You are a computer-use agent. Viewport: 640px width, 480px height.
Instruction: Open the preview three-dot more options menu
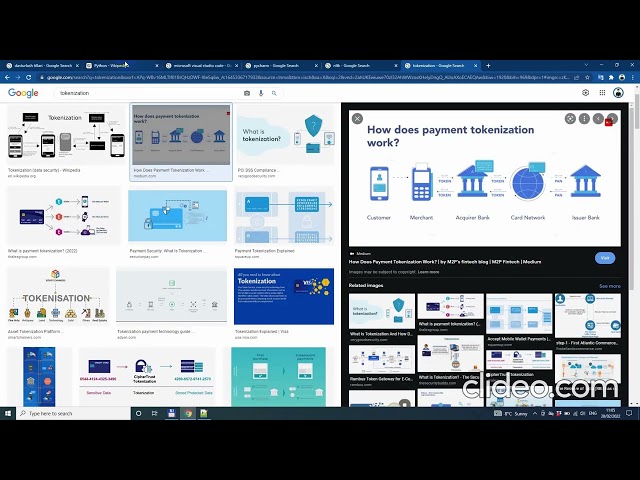point(584,118)
